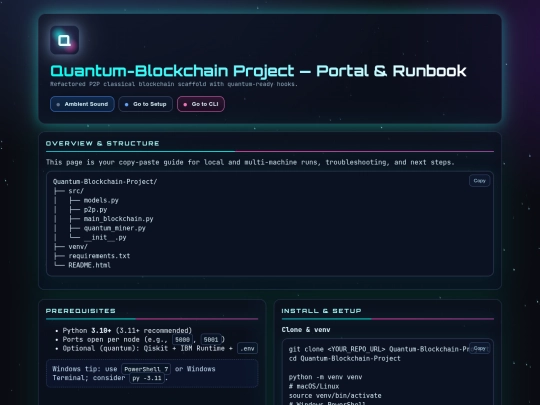Click the page title heading
The image size is (540, 405).
(258, 71)
